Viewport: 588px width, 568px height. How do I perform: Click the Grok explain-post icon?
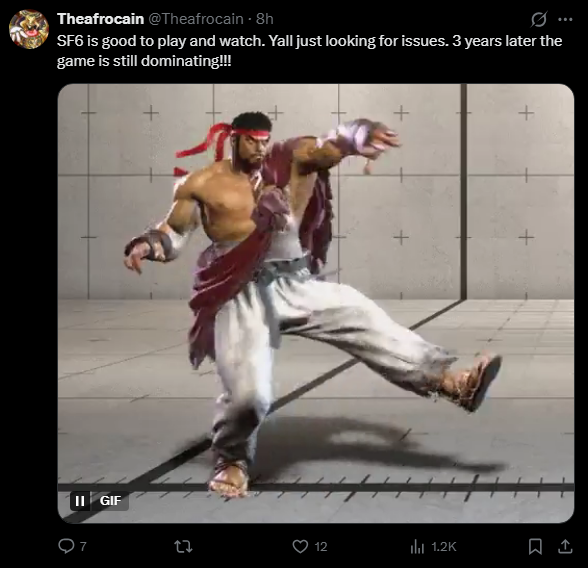click(x=539, y=19)
